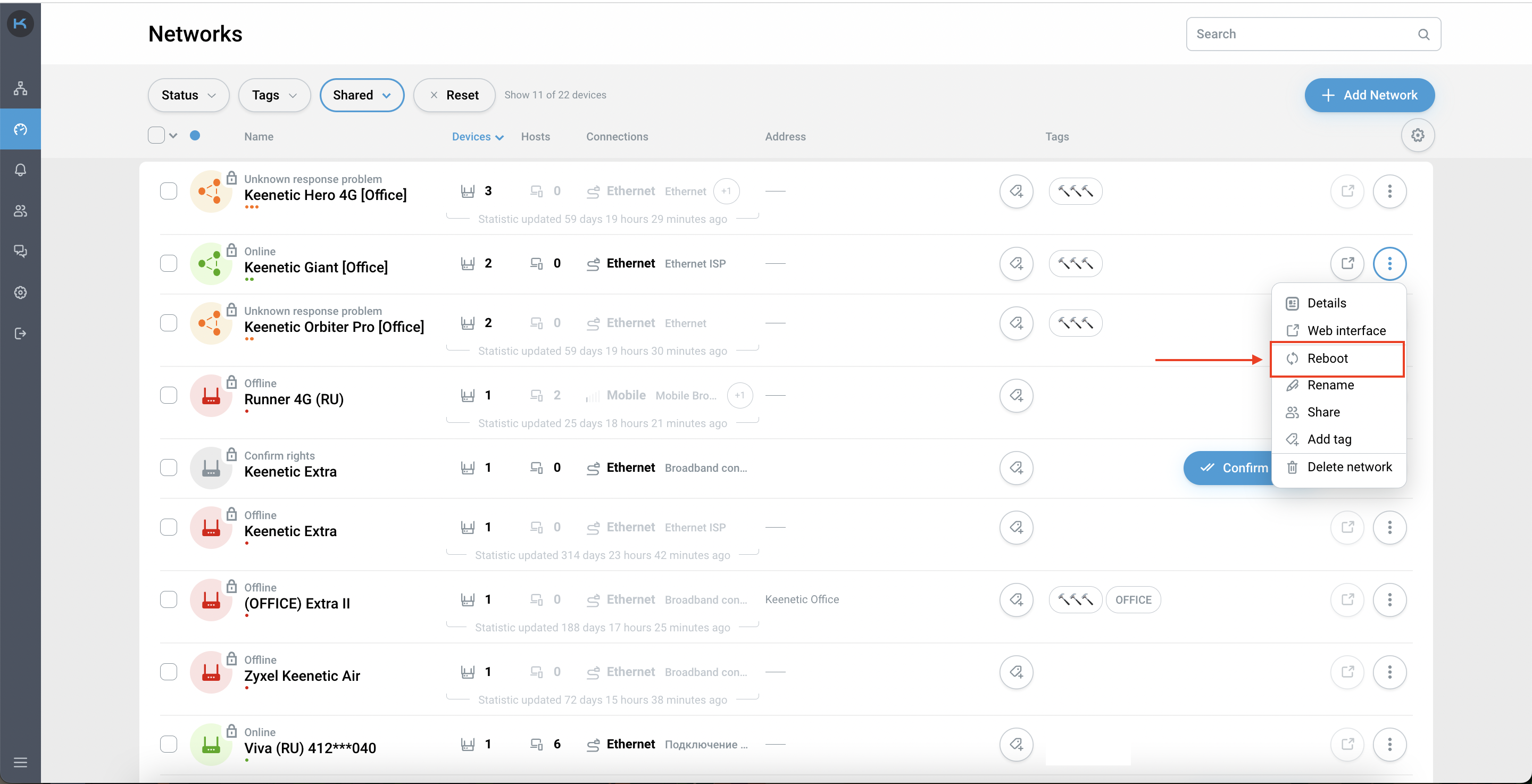Click OFFICE tag on (OFFICE) Extra II row
Viewport: 1532px width, 784px height.
[x=1133, y=600]
